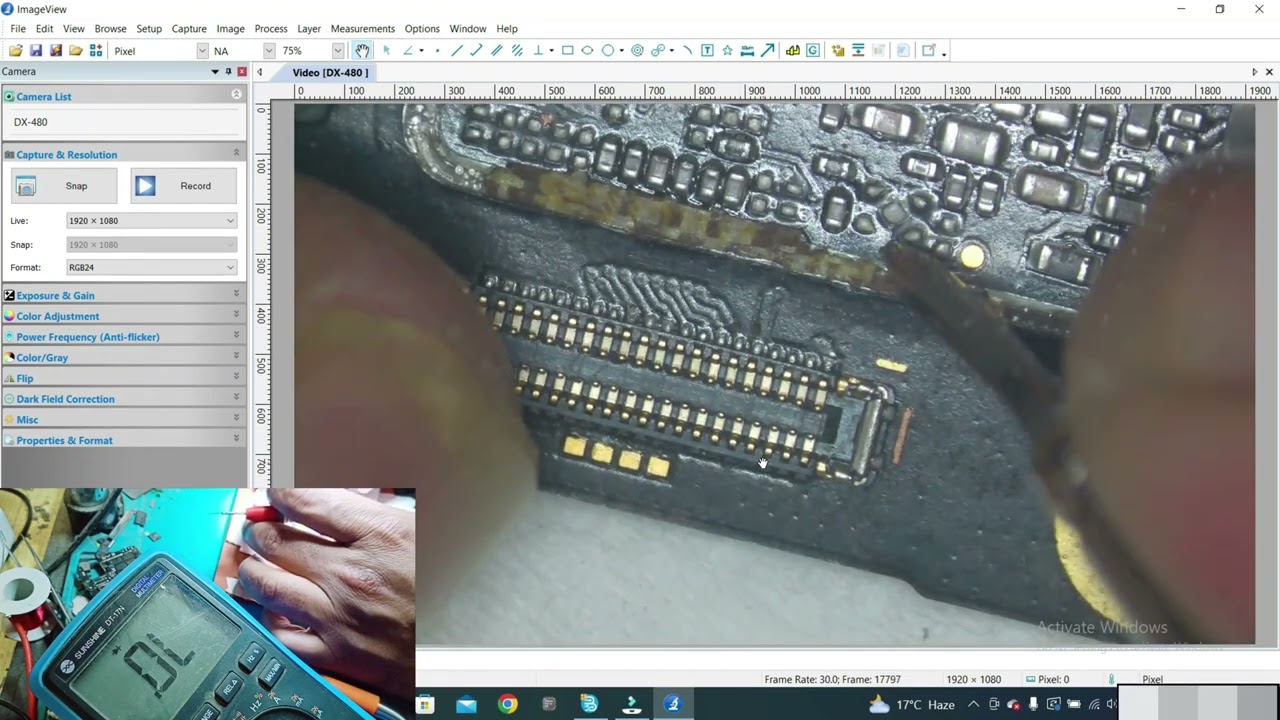The width and height of the screenshot is (1280, 720).
Task: Select the circle measurement tool
Action: click(608, 50)
